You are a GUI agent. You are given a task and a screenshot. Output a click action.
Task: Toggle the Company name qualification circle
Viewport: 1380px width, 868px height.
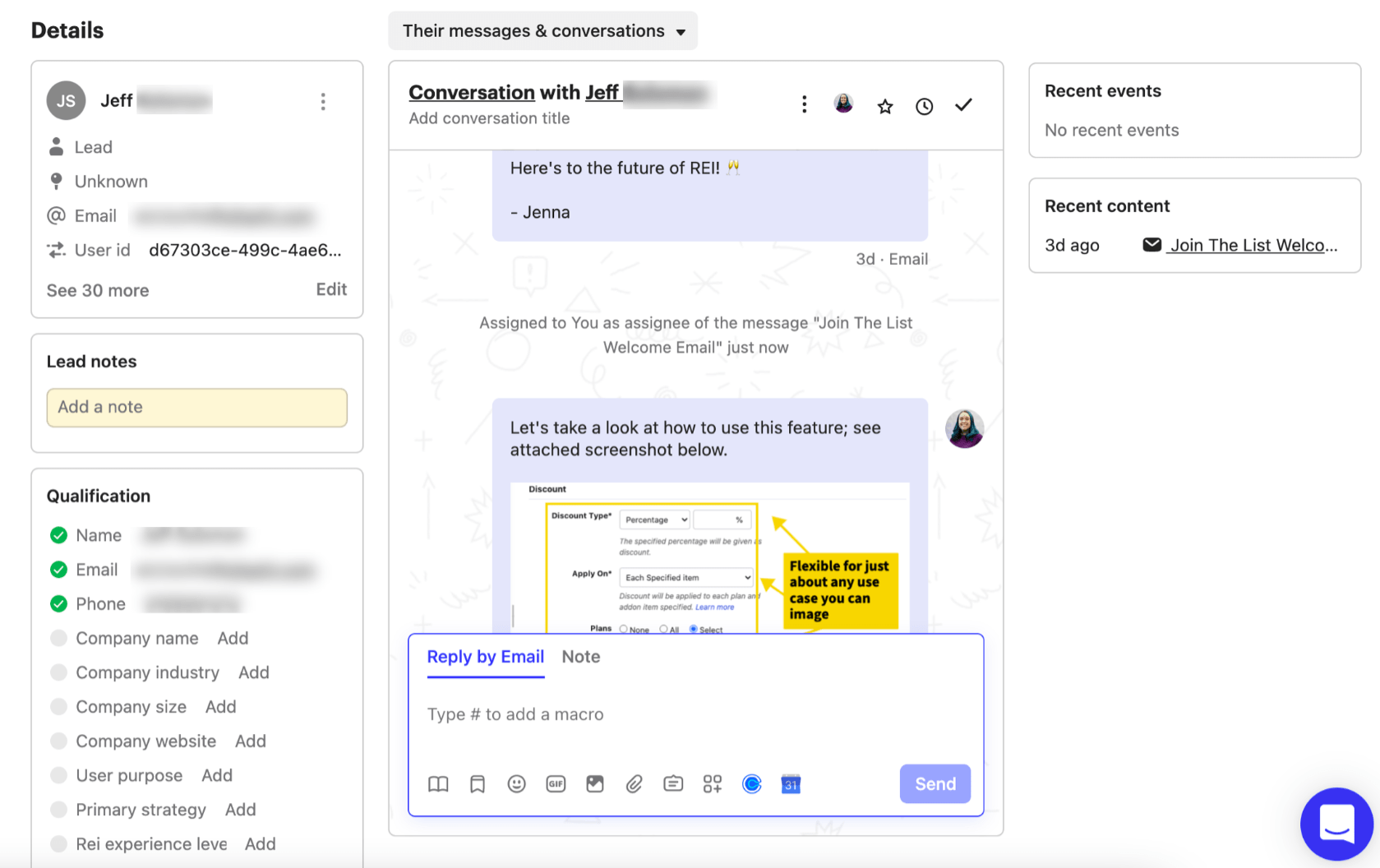pyautogui.click(x=58, y=638)
